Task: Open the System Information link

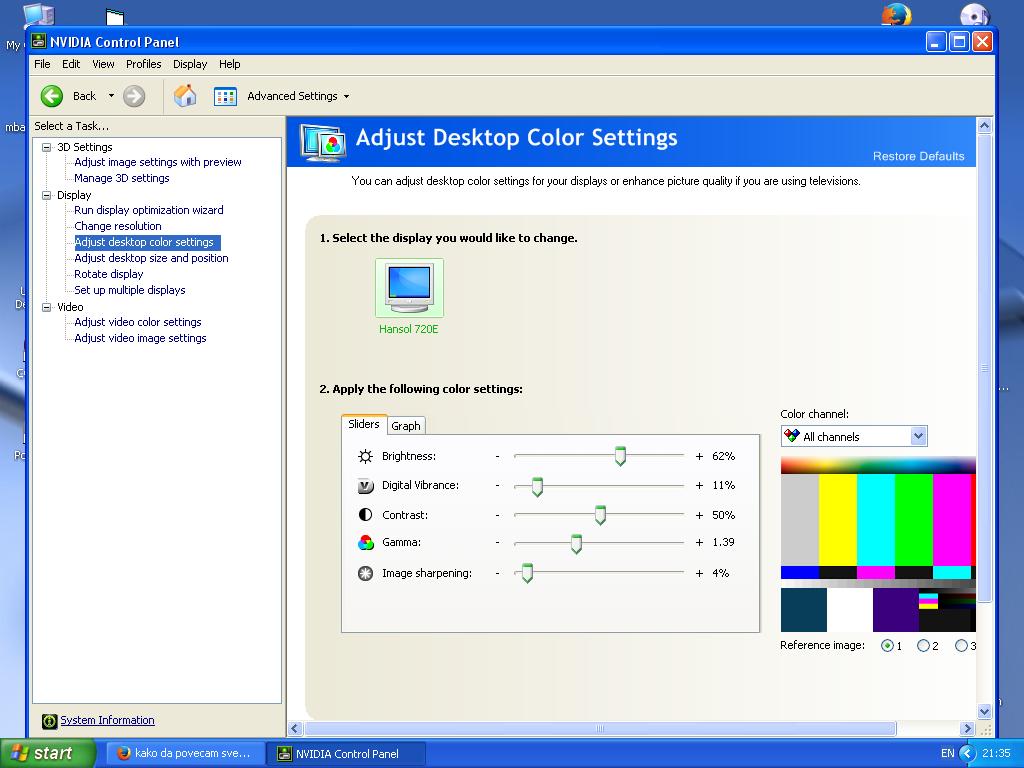Action: [108, 720]
